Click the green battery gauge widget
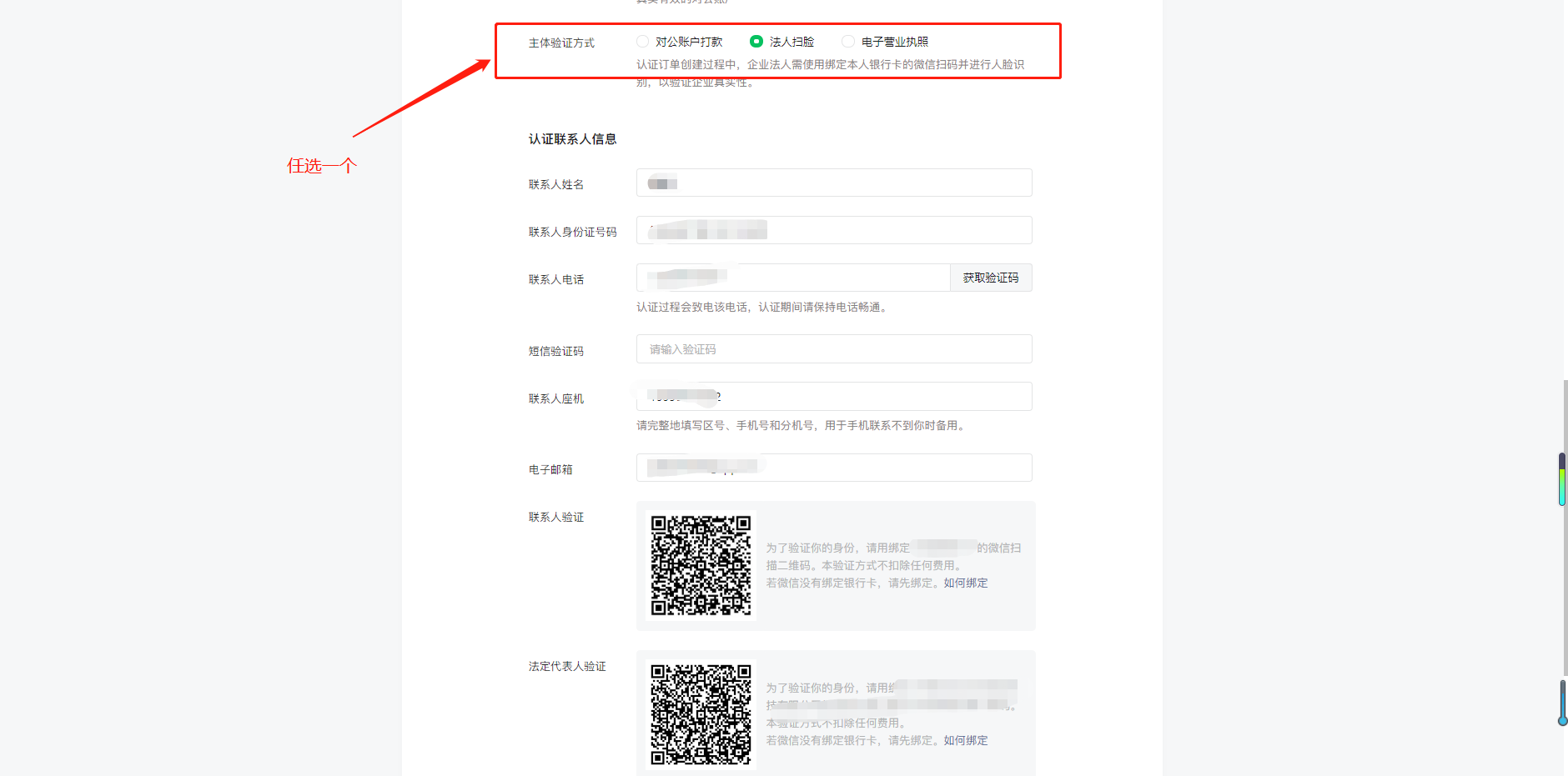This screenshot has width=1568, height=776. coord(1562,480)
